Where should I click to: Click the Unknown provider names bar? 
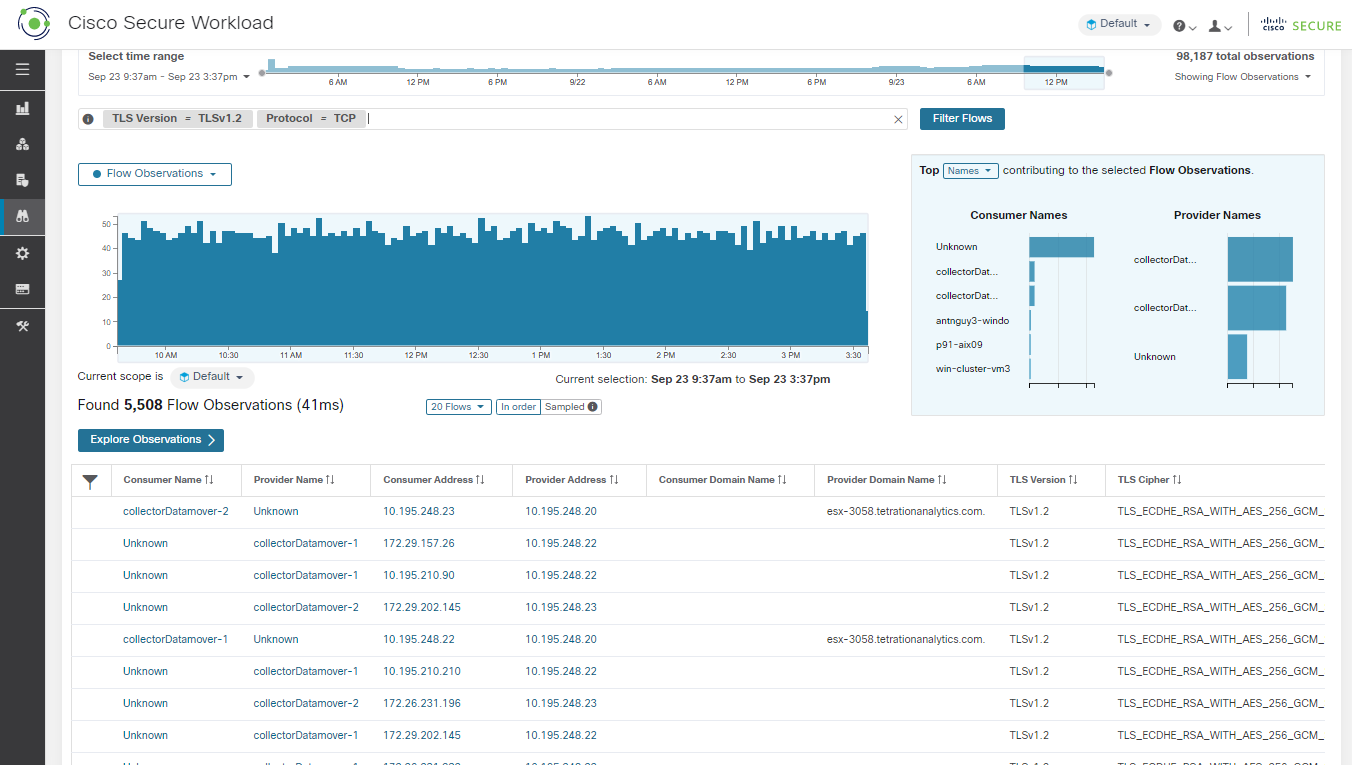click(1237, 357)
